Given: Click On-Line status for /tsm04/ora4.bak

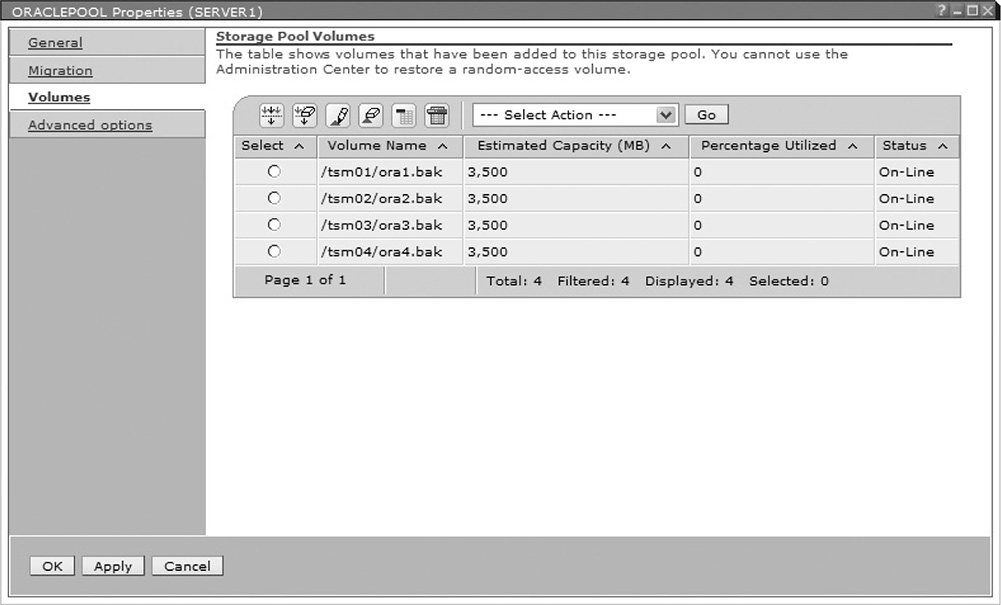Looking at the screenshot, I should (907, 252).
